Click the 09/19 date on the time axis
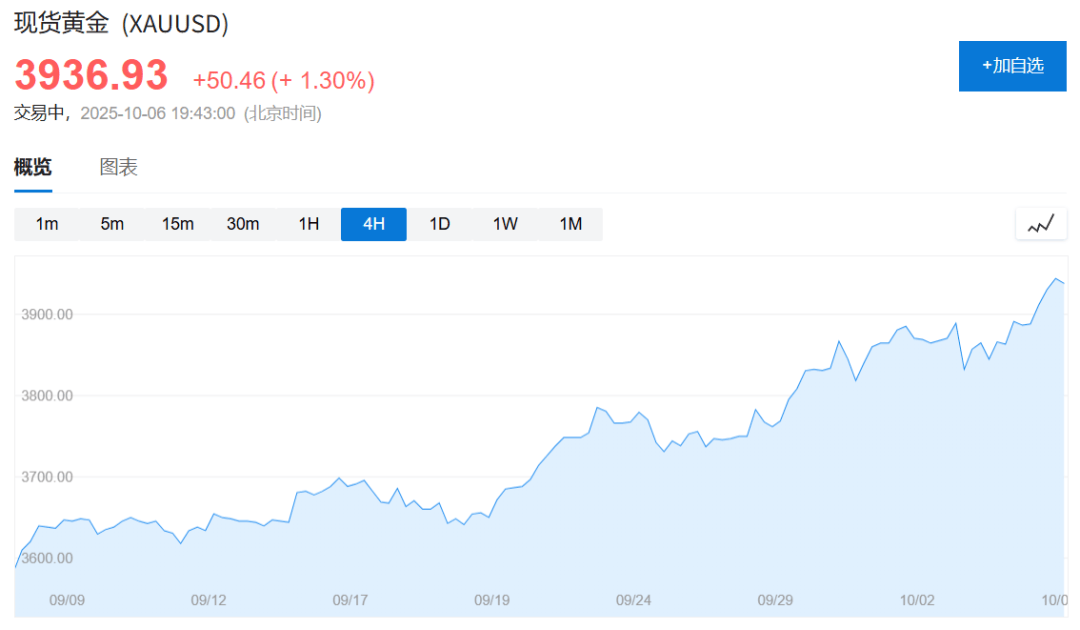 [x=492, y=601]
